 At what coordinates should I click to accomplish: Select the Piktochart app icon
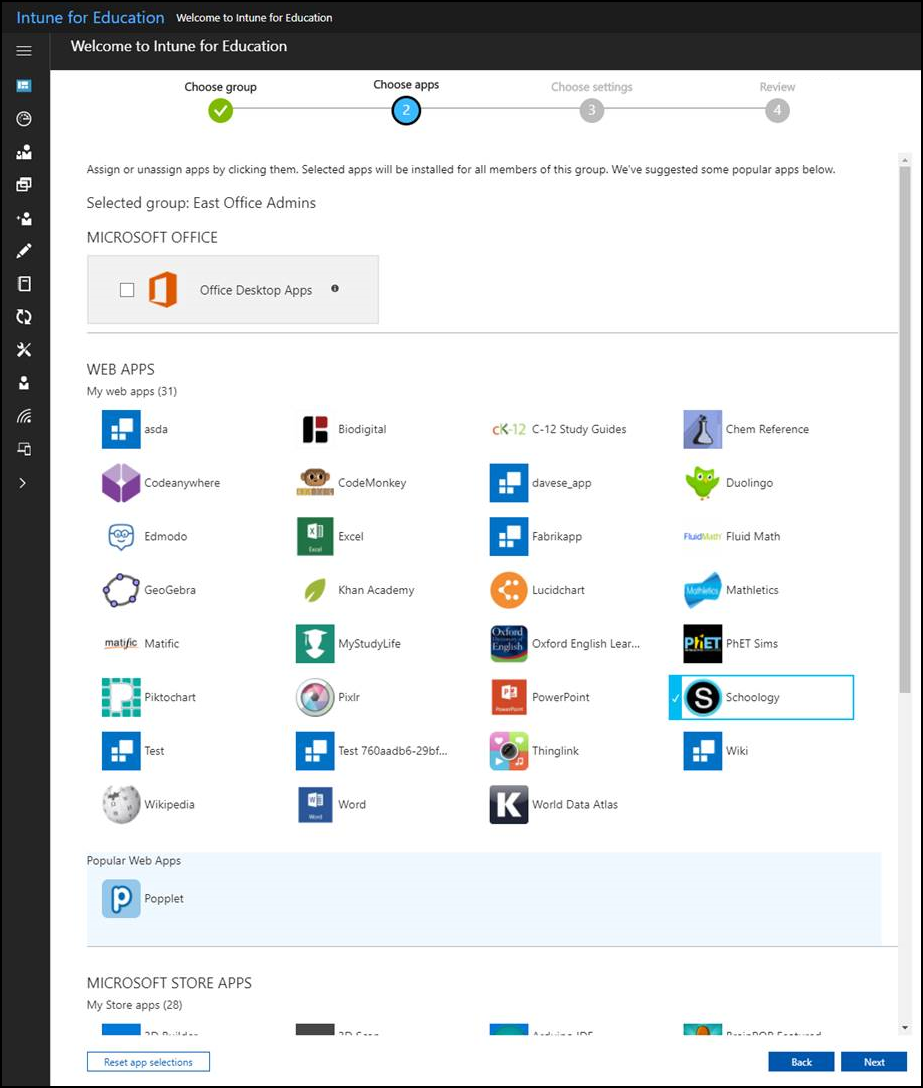point(121,697)
